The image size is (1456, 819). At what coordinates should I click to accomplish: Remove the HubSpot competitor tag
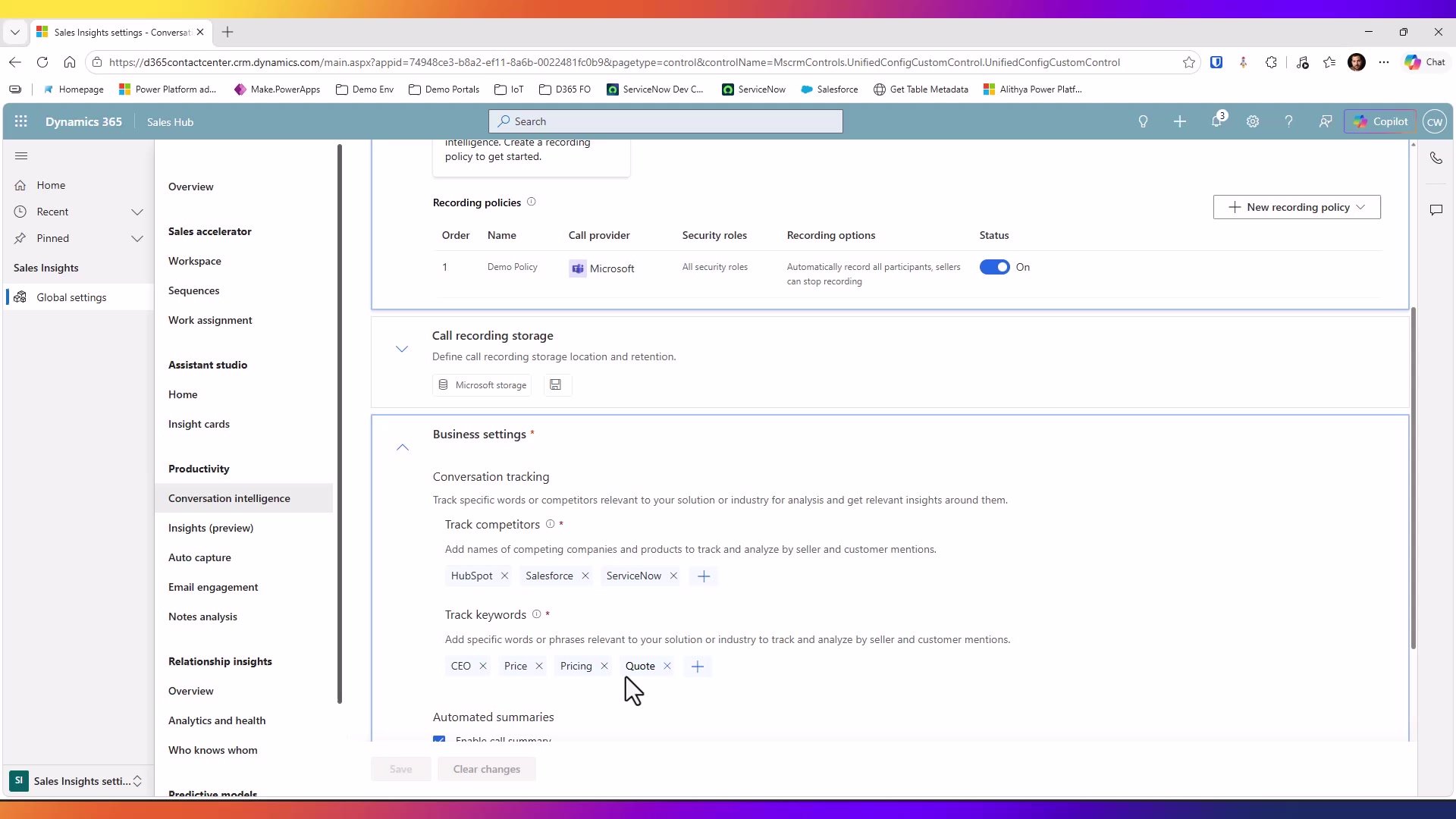(504, 576)
